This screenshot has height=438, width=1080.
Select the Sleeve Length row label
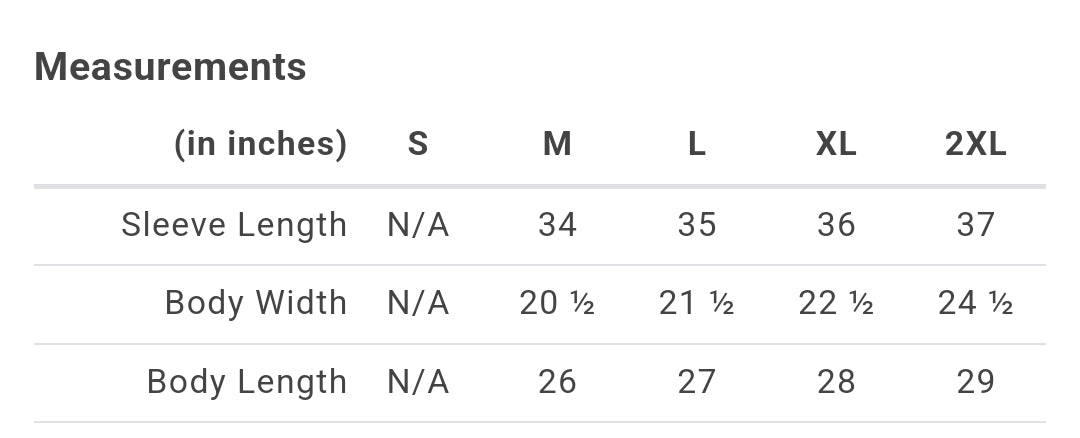click(x=234, y=225)
